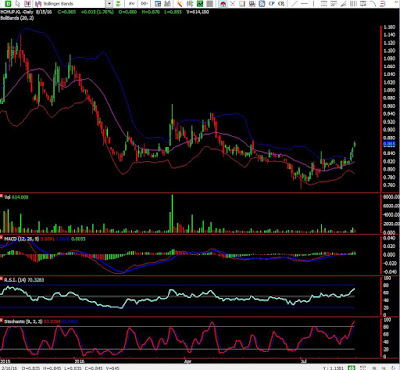Click the candlestick chart type icon
400x370 pixels.
click(x=28, y=4)
